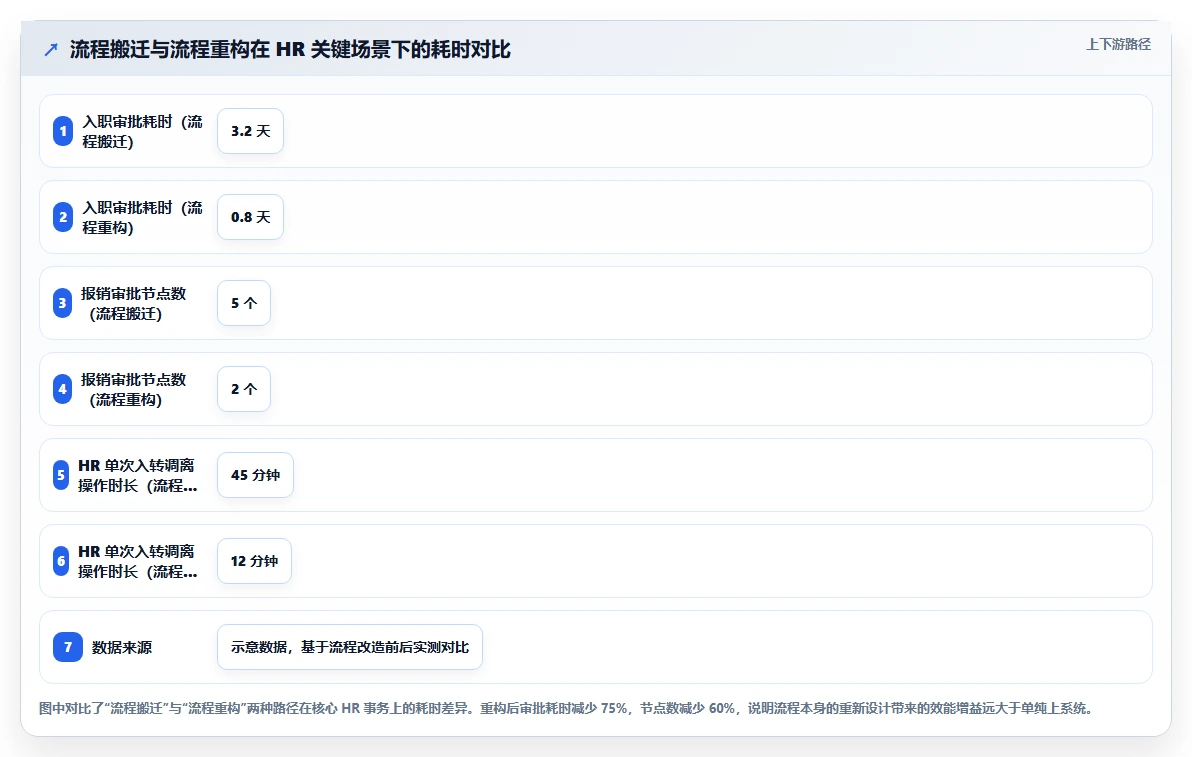
Task: Click the number 1 badge
Action: [63, 131]
